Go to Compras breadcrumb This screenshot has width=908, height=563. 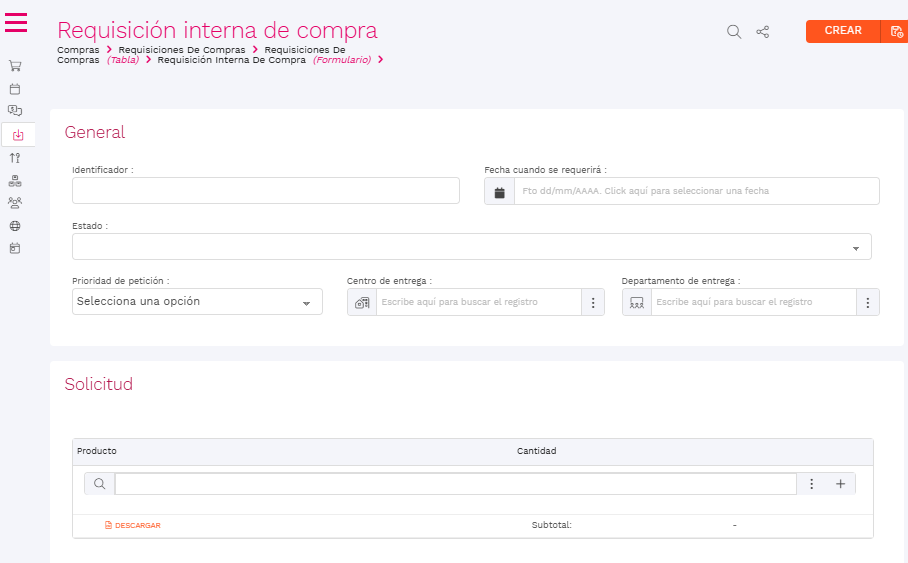tap(78, 49)
